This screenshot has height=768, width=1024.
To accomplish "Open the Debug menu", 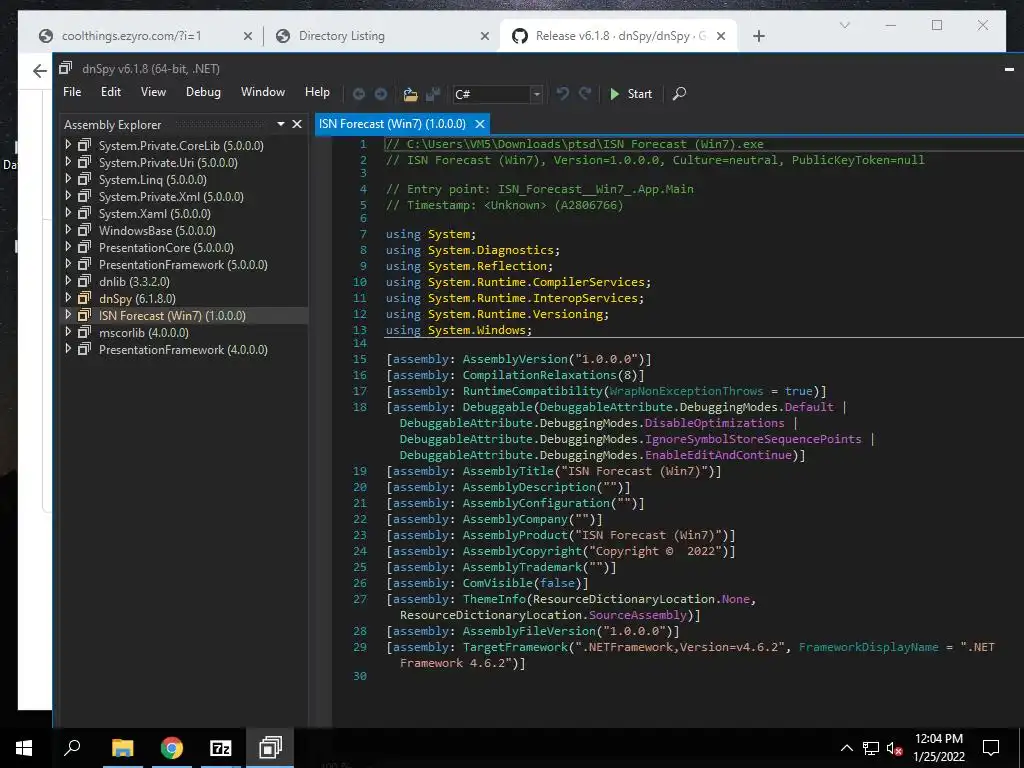I will tap(203, 92).
